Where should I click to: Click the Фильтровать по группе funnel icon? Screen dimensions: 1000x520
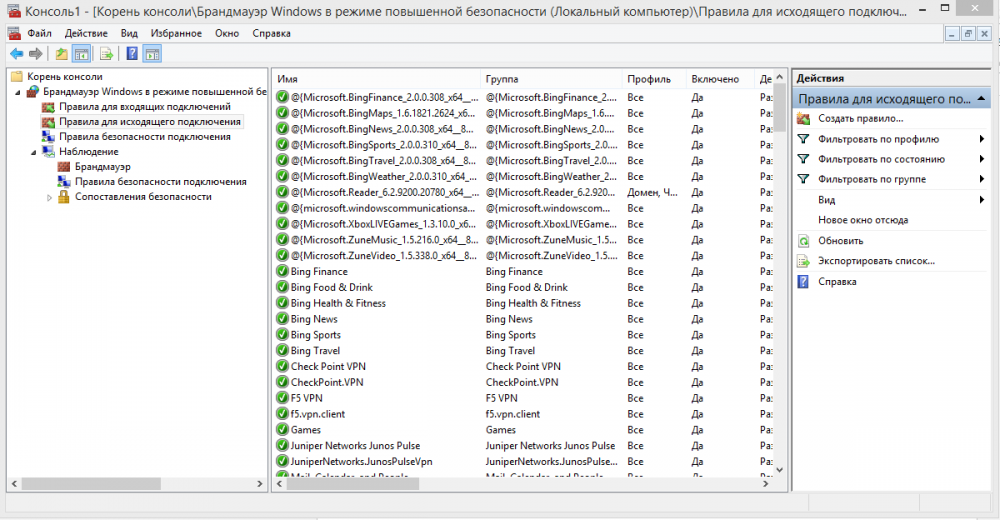pos(804,179)
